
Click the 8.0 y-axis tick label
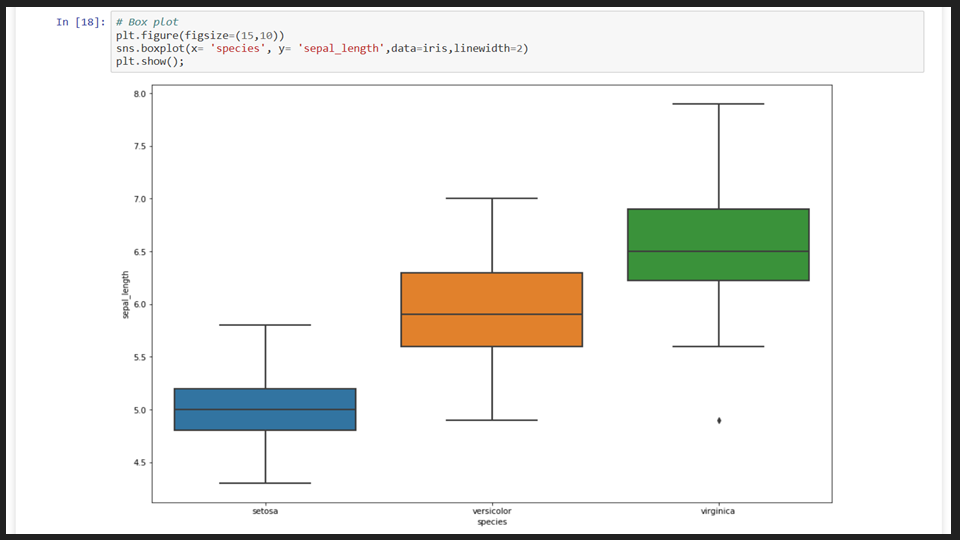pyautogui.click(x=139, y=94)
